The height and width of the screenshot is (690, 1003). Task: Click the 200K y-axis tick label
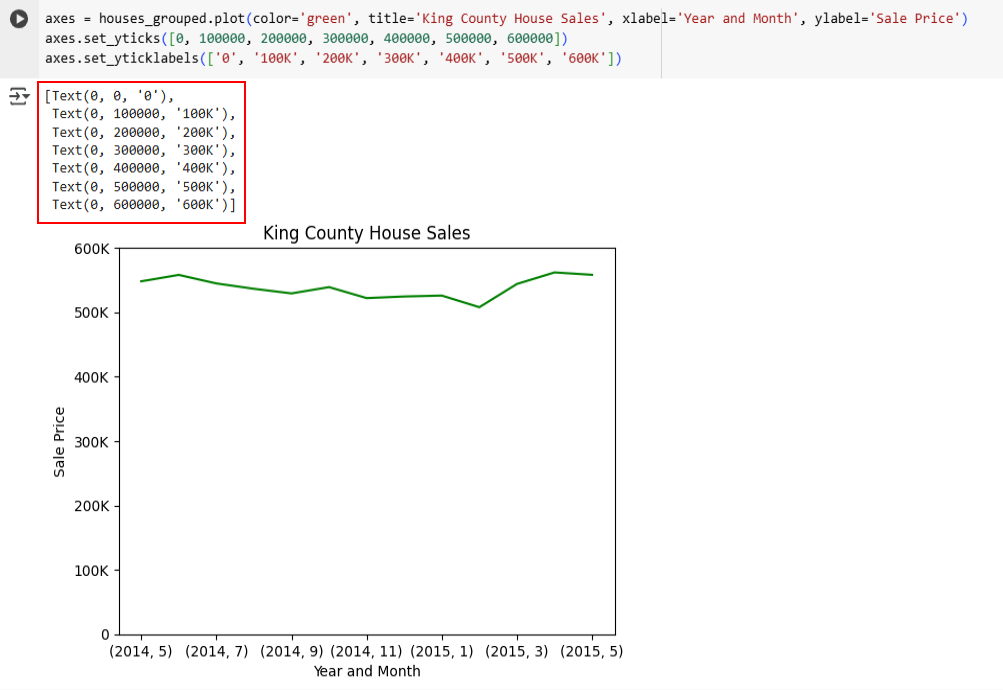(91, 506)
